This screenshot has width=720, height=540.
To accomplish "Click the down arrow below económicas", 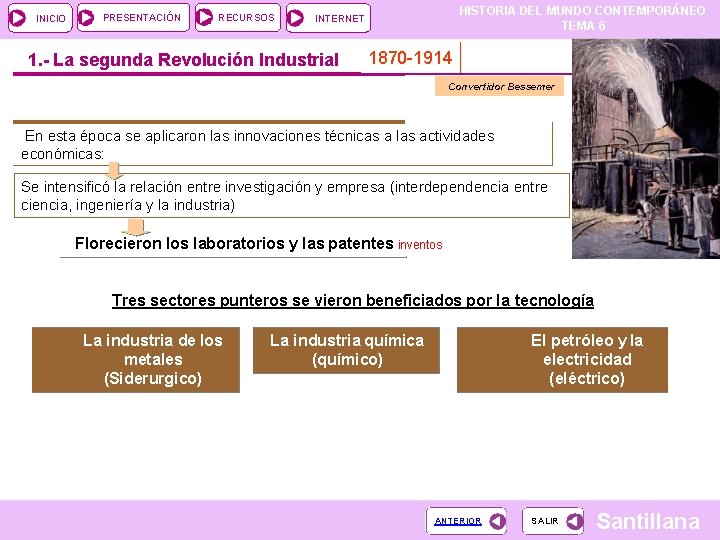I will [x=113, y=170].
